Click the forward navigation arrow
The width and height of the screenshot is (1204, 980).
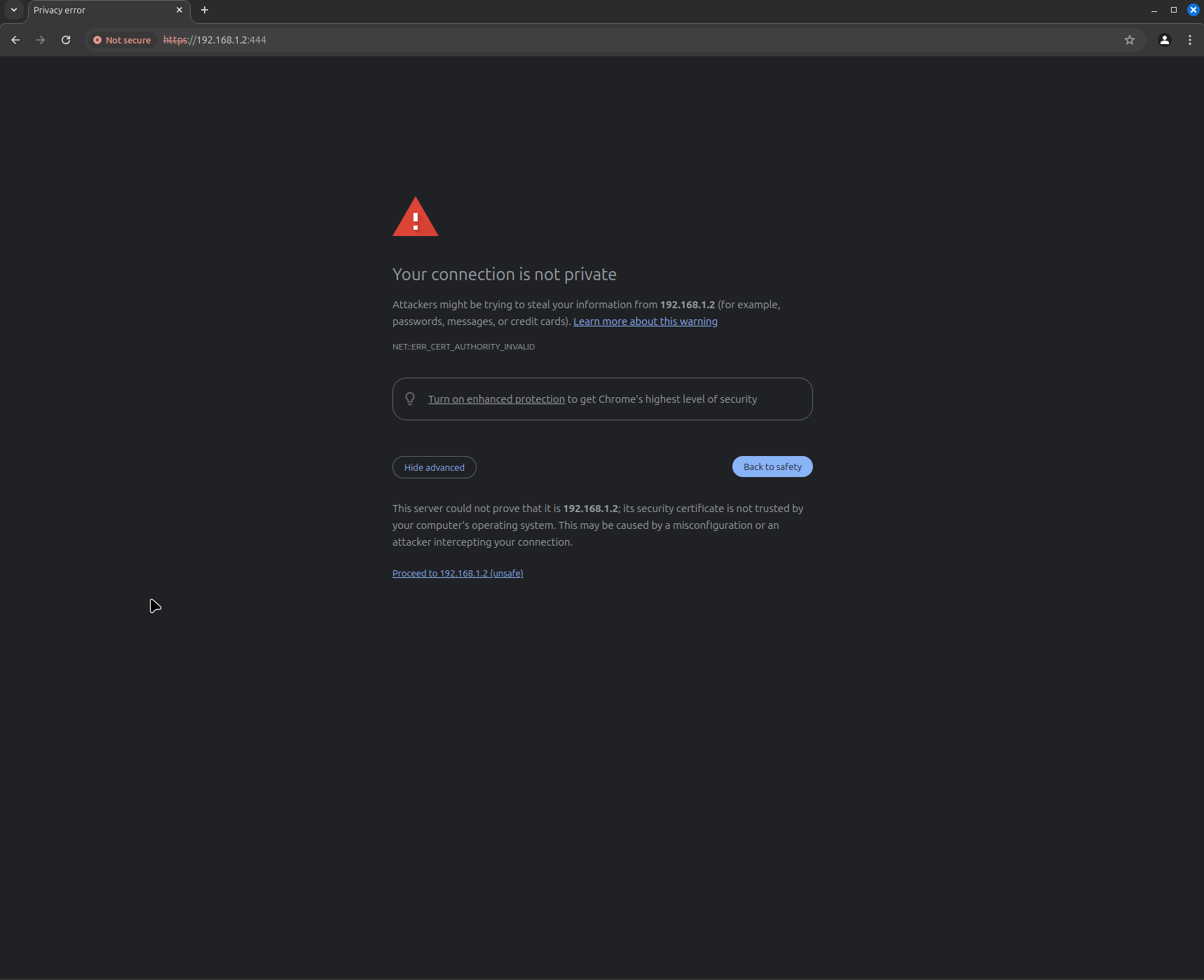coord(41,40)
